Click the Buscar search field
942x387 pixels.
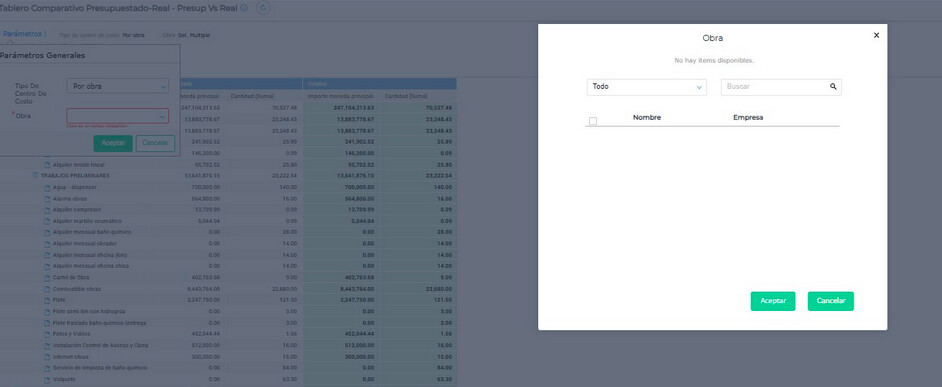[781, 87]
